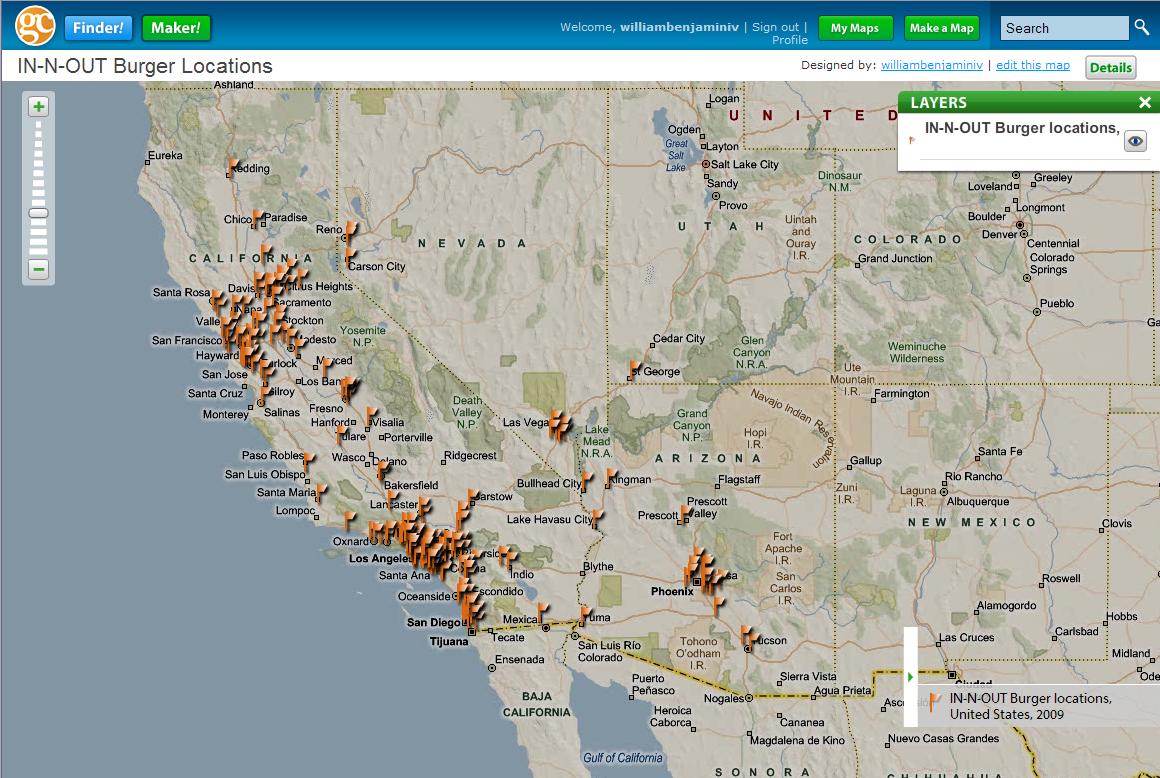1160x778 pixels.
Task: Click the San Diego map label
Action: pyautogui.click(x=433, y=623)
